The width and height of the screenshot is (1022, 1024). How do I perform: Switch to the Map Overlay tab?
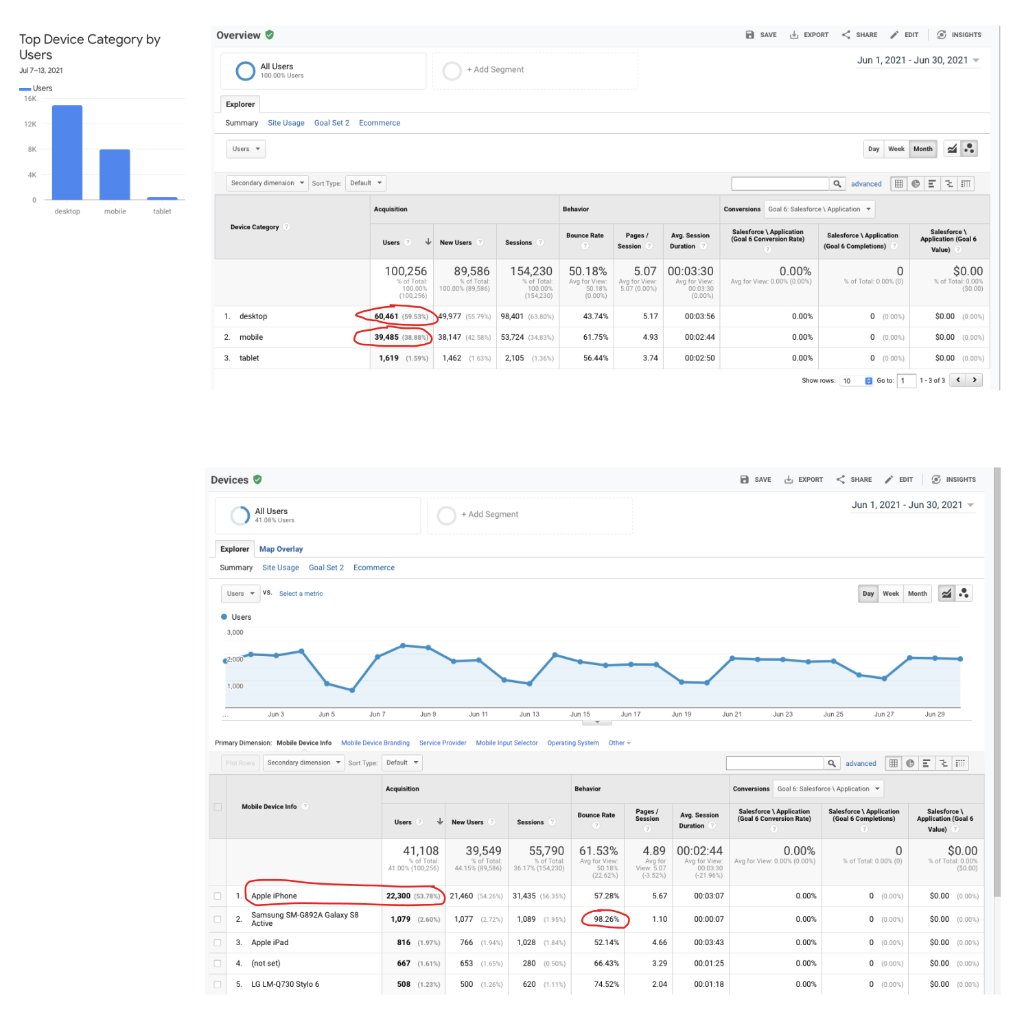pos(280,548)
